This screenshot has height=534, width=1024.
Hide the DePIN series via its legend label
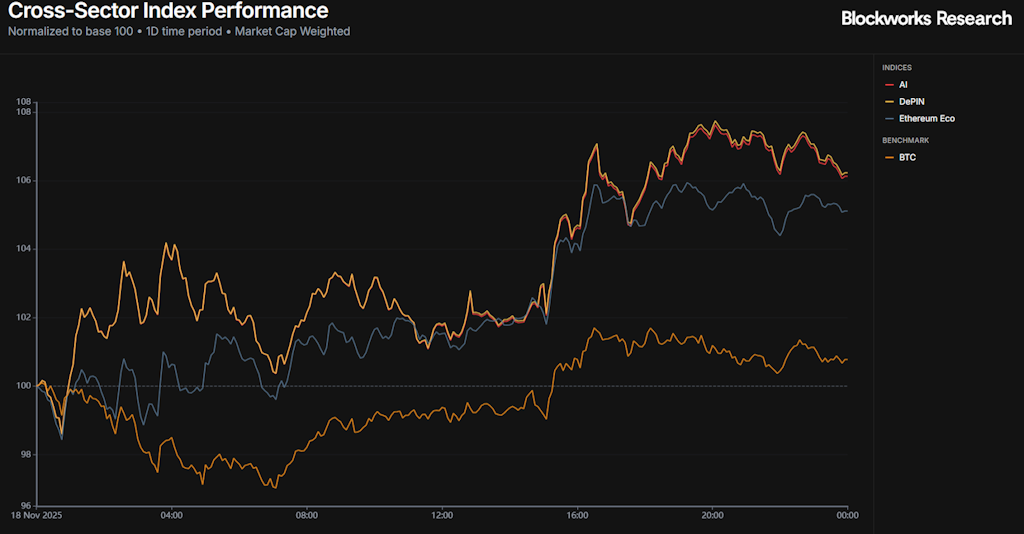coord(912,102)
